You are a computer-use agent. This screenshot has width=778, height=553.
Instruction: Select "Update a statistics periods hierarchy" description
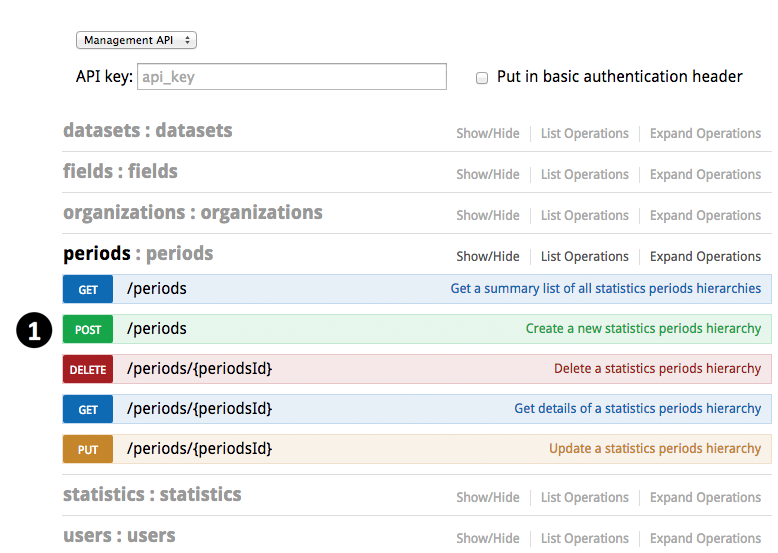pos(654,448)
